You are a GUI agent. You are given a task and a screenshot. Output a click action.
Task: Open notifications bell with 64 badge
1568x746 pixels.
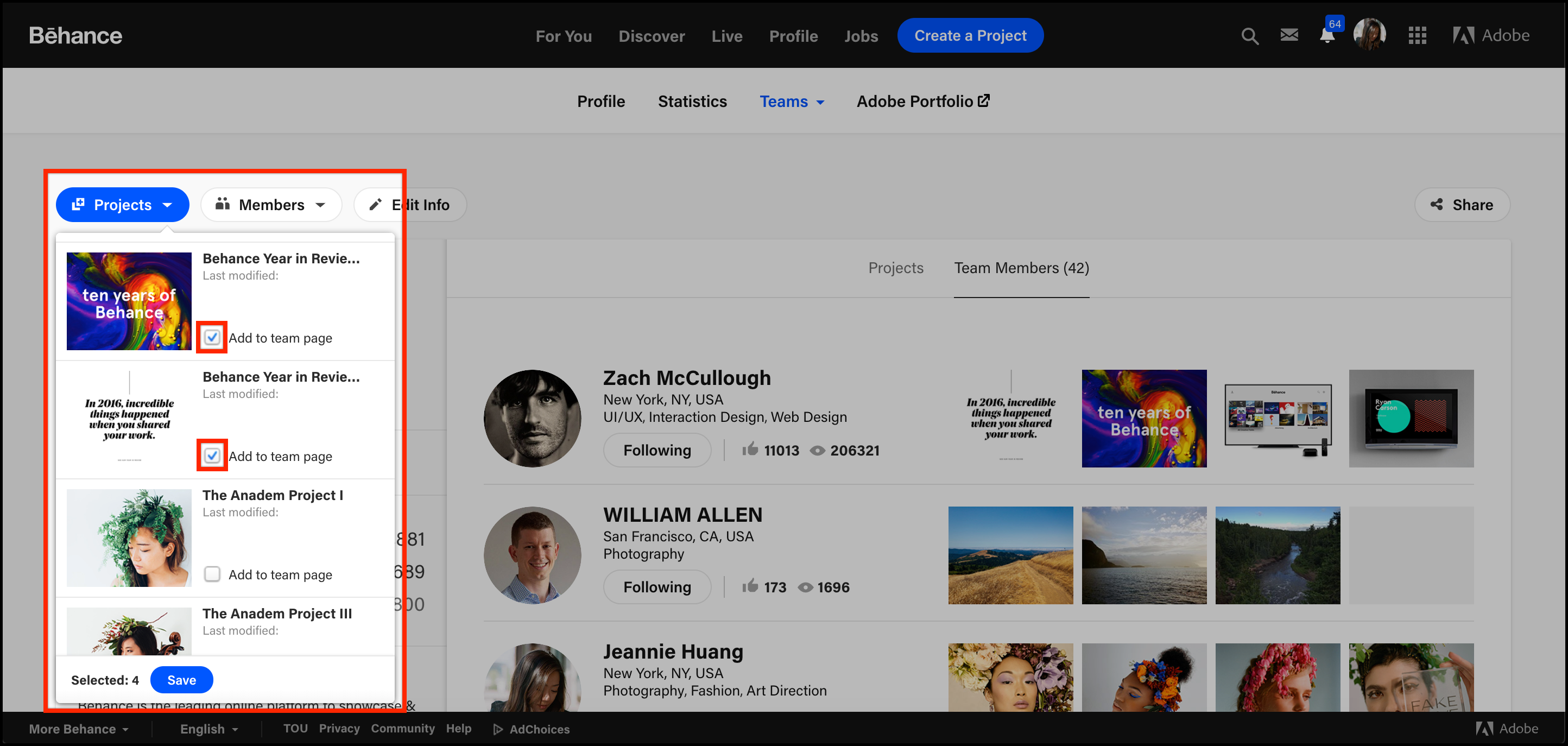point(1327,35)
